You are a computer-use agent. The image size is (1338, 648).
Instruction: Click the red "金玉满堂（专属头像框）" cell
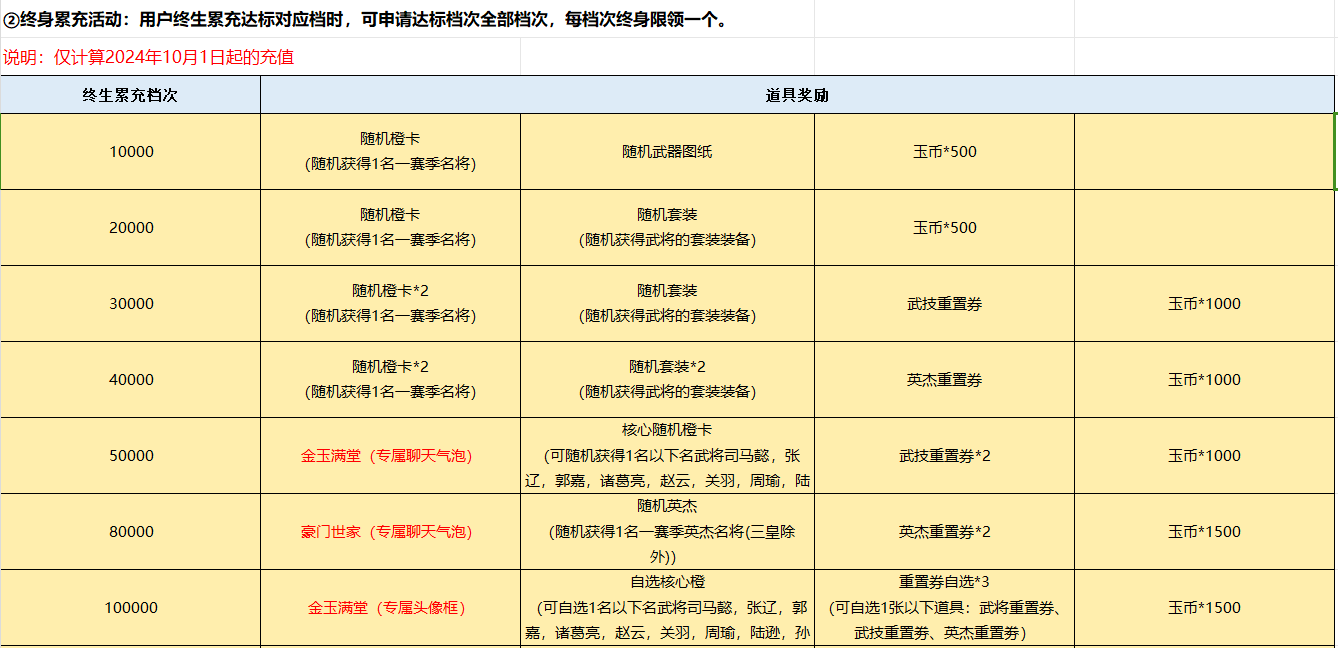point(390,608)
